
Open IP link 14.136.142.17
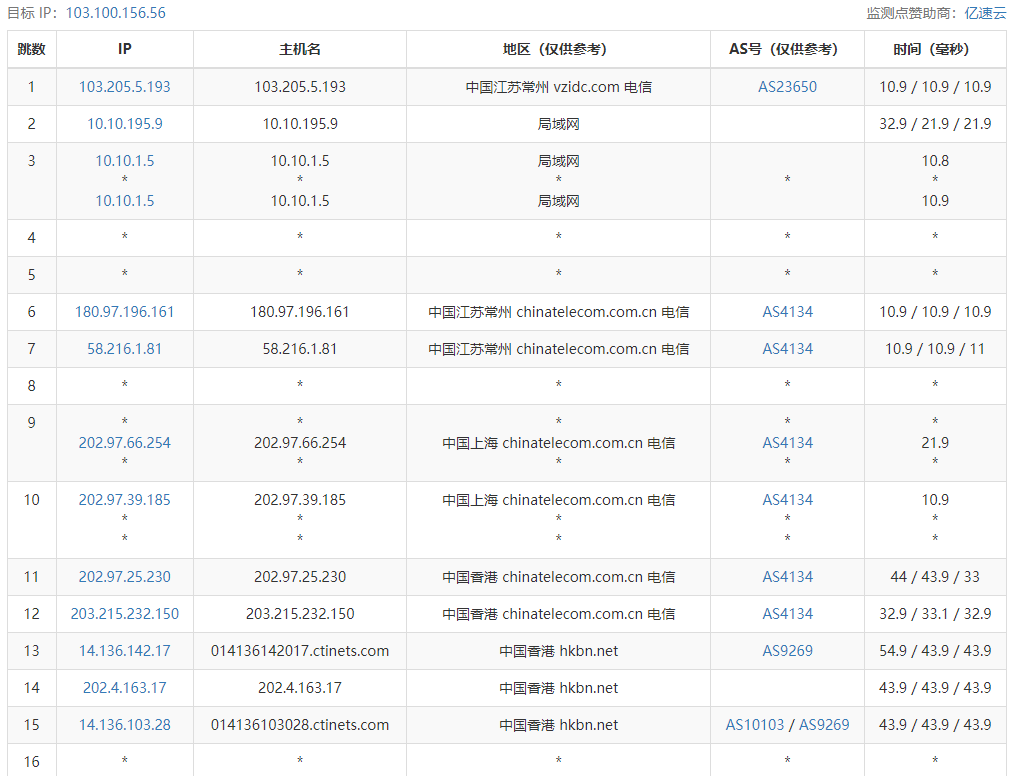click(125, 651)
